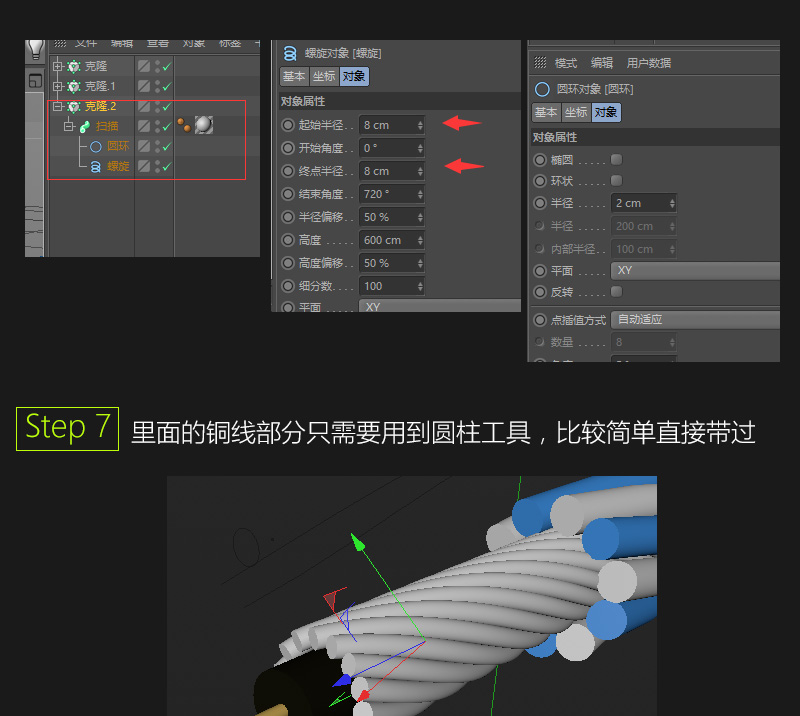Image resolution: width=800 pixels, height=716 pixels.
Task: Disable the 螺旋 object via green checkmark
Action: click(167, 167)
